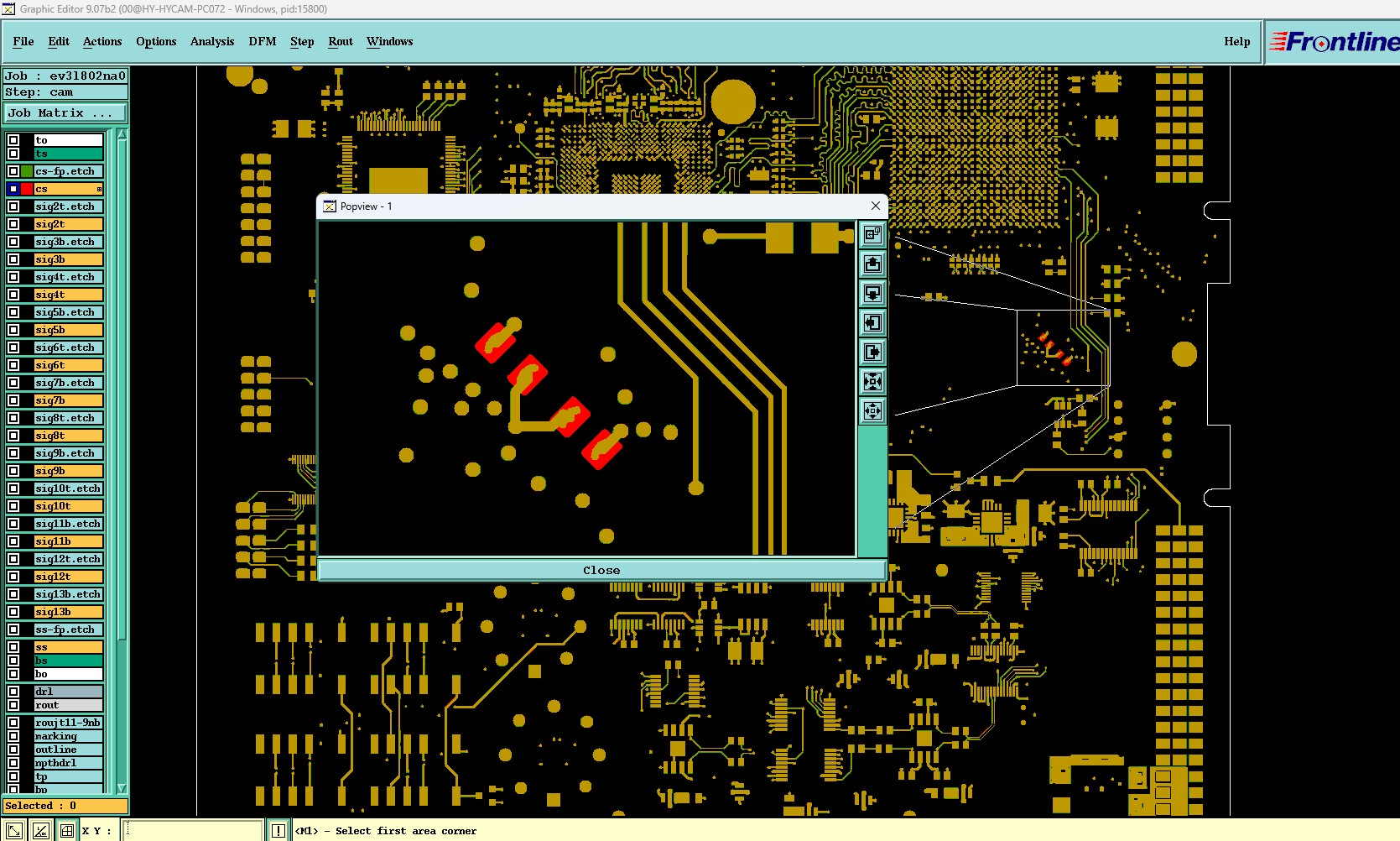This screenshot has height=841, width=1400.
Task: Click the grid snap icon beside X Y
Action: 67,831
